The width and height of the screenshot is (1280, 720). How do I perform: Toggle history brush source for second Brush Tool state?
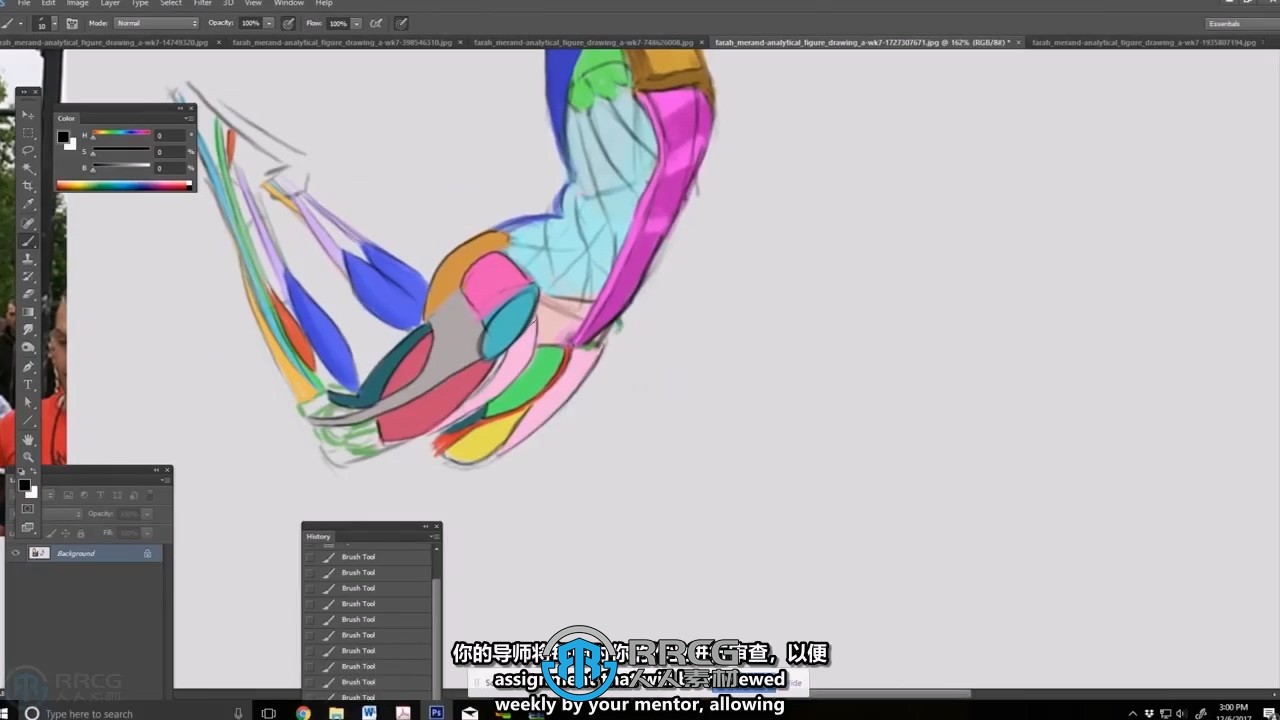pyautogui.click(x=310, y=573)
